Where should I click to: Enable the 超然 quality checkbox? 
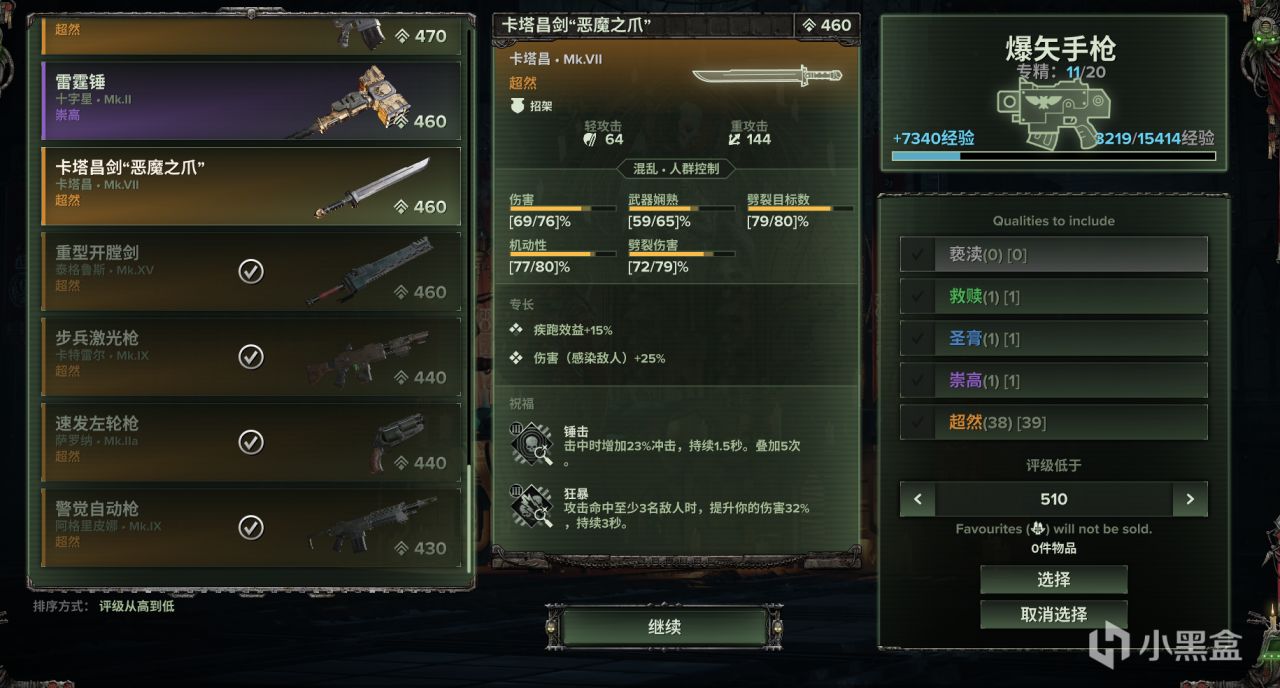tap(916, 422)
